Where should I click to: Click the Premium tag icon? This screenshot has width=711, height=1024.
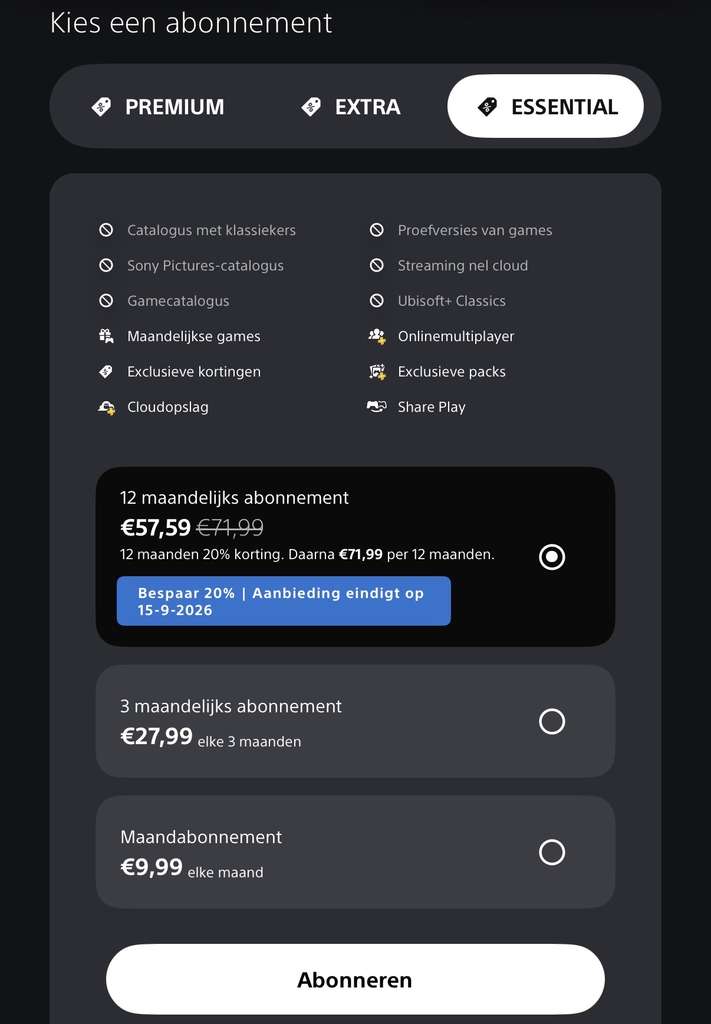(x=102, y=106)
